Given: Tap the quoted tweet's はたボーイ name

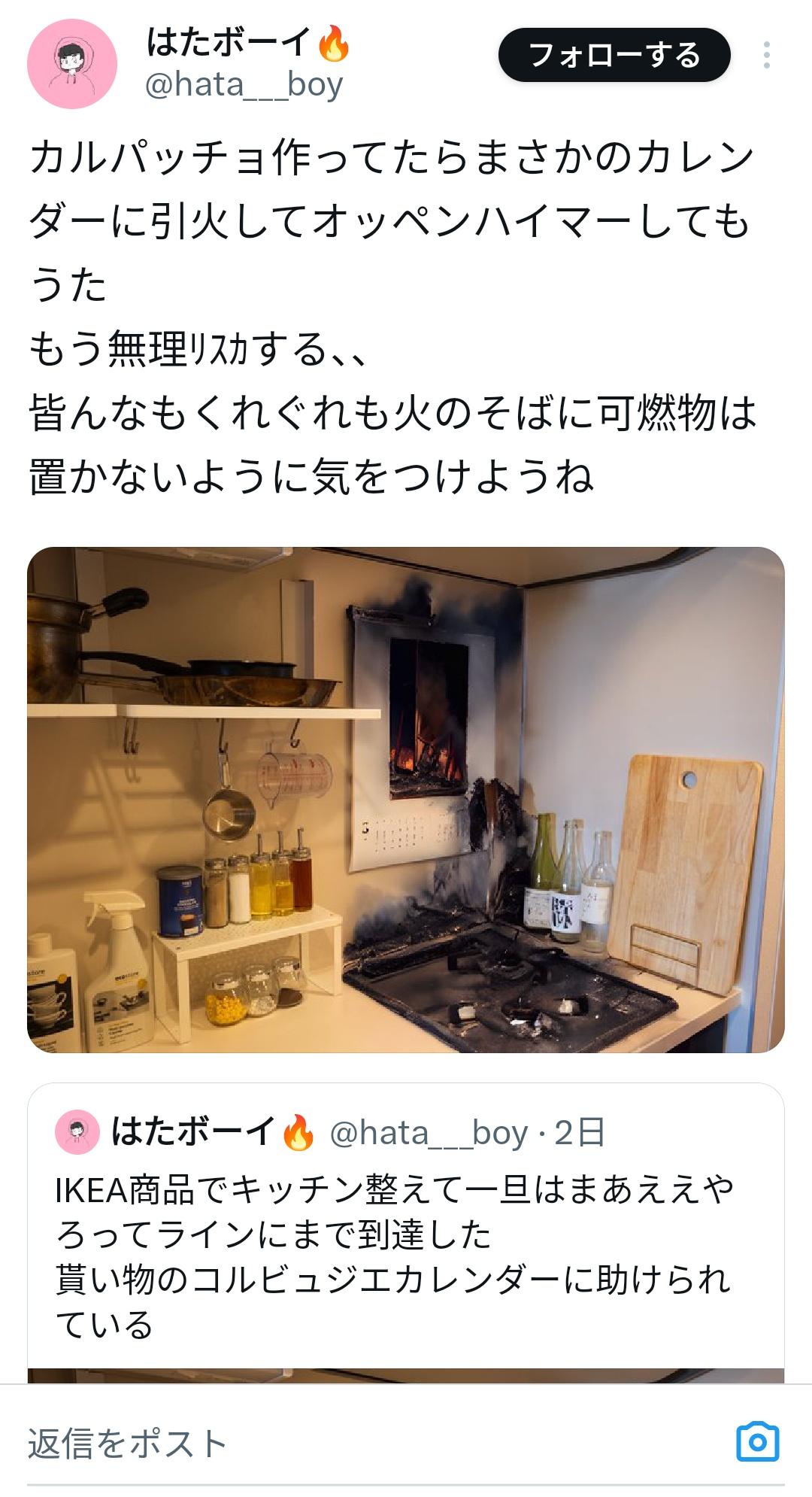Looking at the screenshot, I should pyautogui.click(x=194, y=1131).
